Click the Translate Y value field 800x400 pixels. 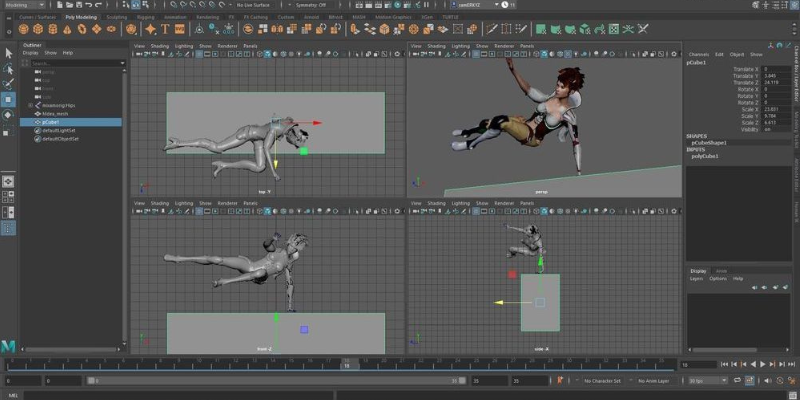click(776, 76)
